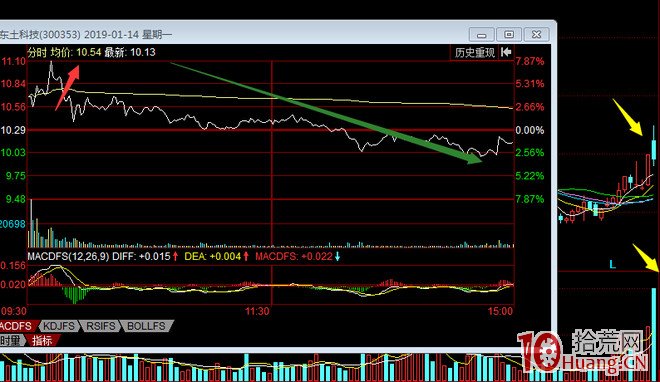Screen dimensions: 660x382
Task: Click the 15:00 time axis label
Action: 500,311
